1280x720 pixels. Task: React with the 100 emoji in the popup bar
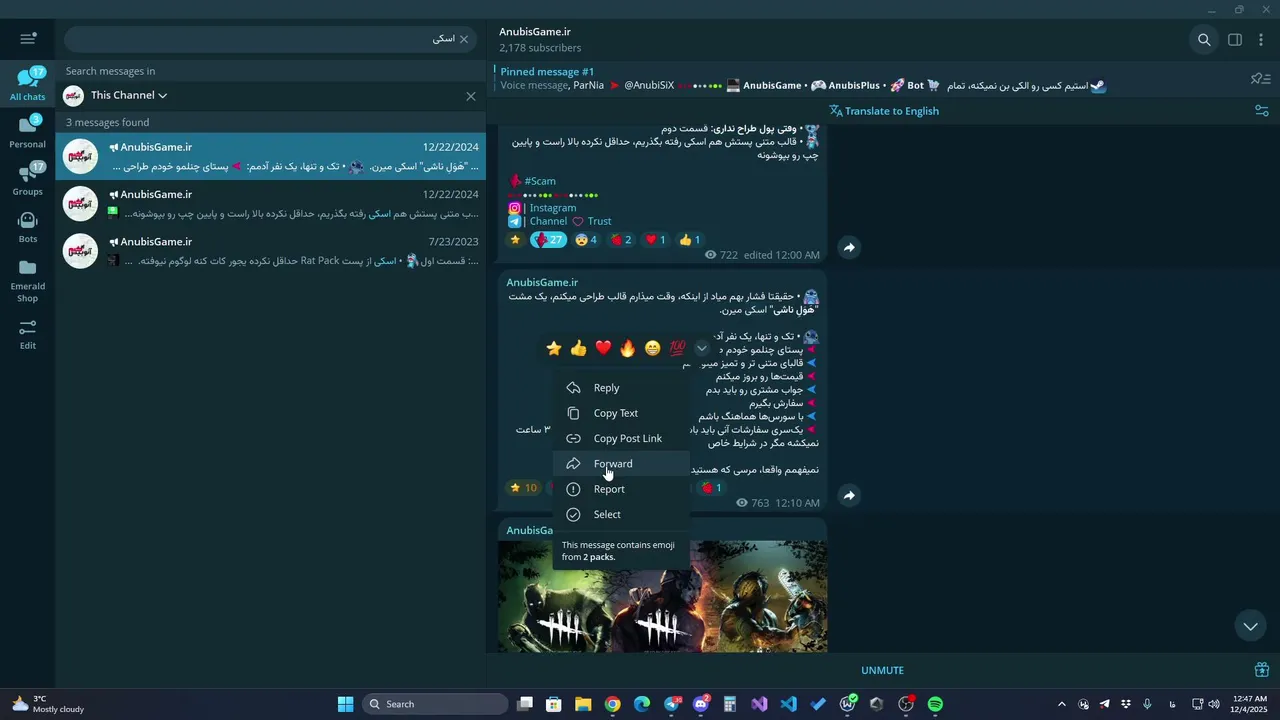click(677, 348)
